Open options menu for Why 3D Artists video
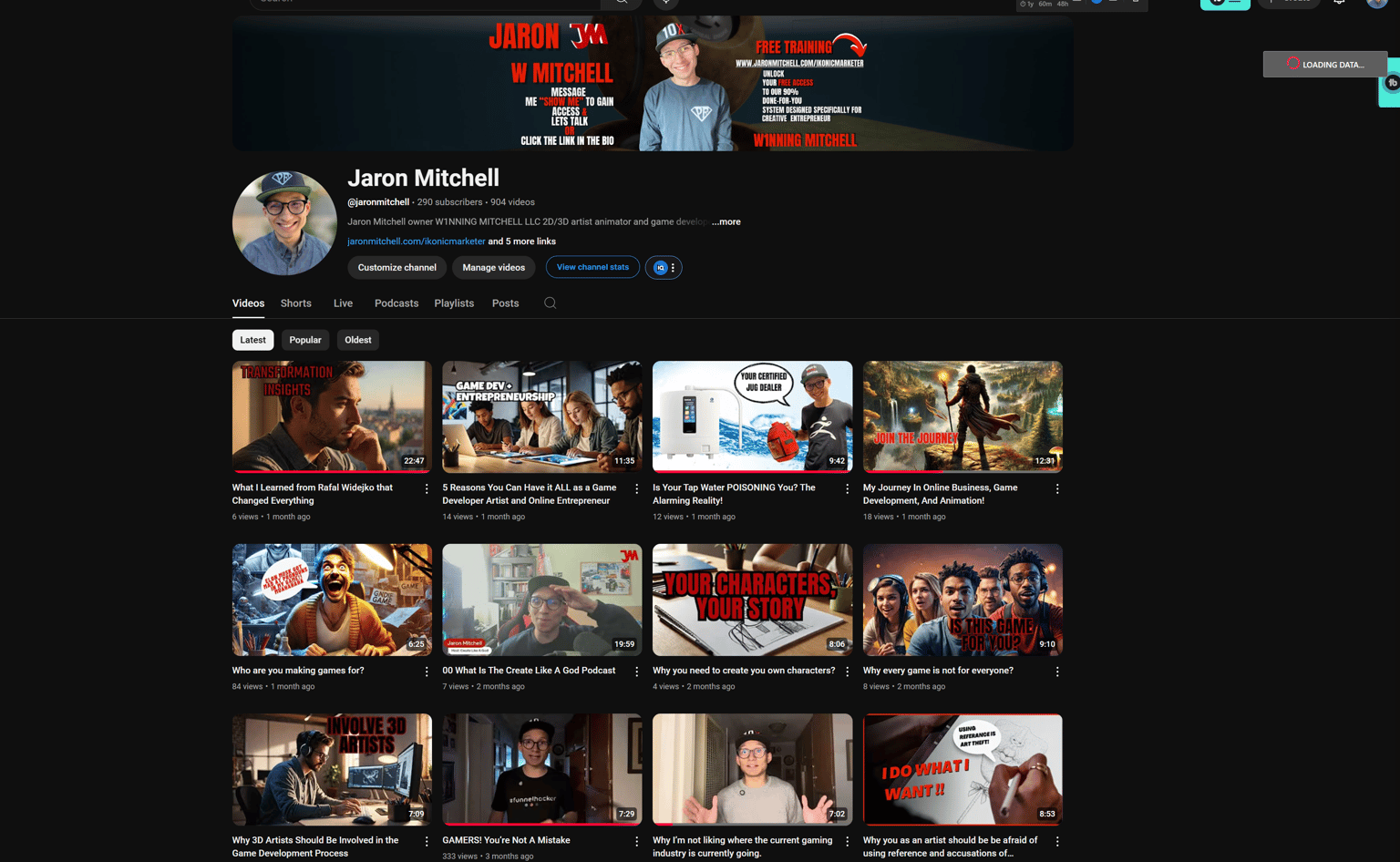The width and height of the screenshot is (1400, 862). pyautogui.click(x=427, y=842)
